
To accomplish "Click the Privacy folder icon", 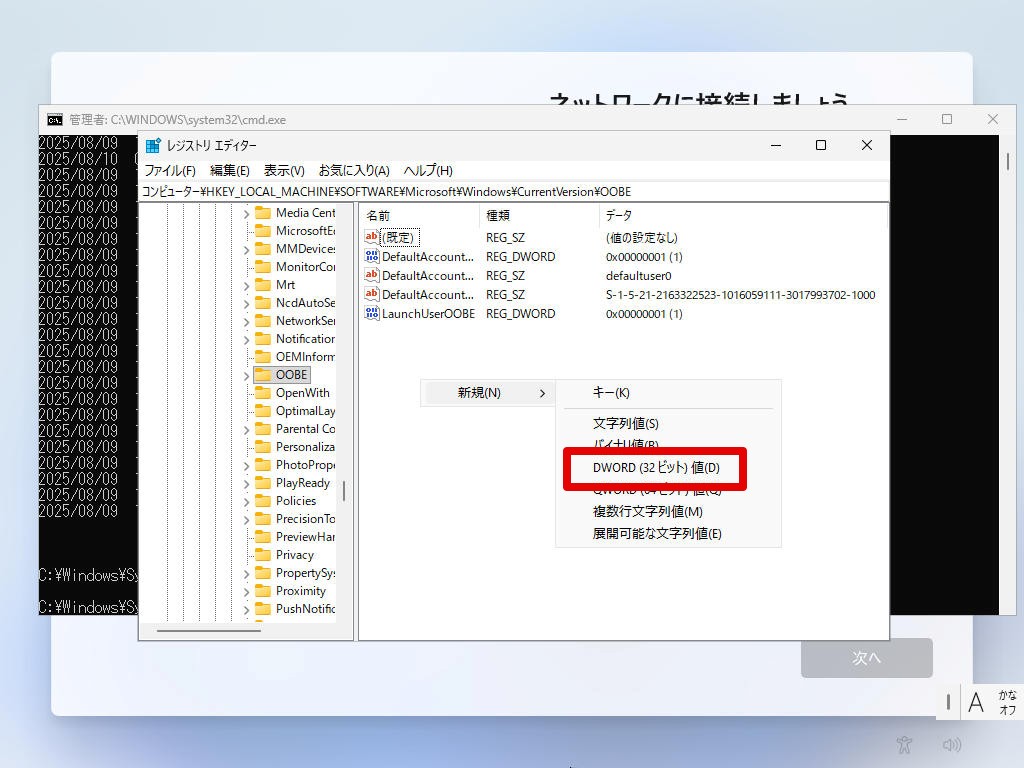I will [x=263, y=554].
